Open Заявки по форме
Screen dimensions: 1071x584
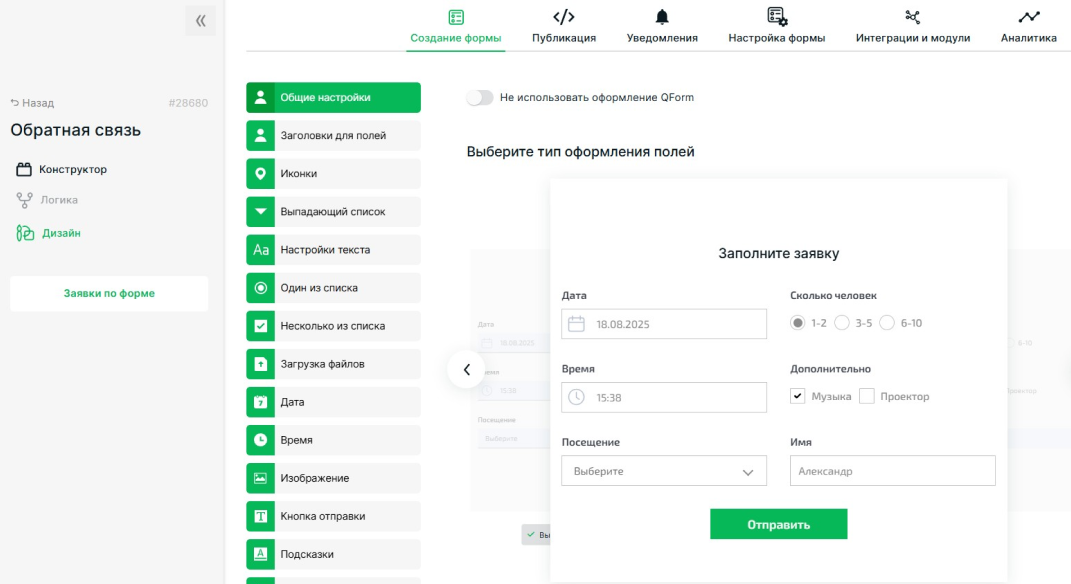tap(109, 293)
